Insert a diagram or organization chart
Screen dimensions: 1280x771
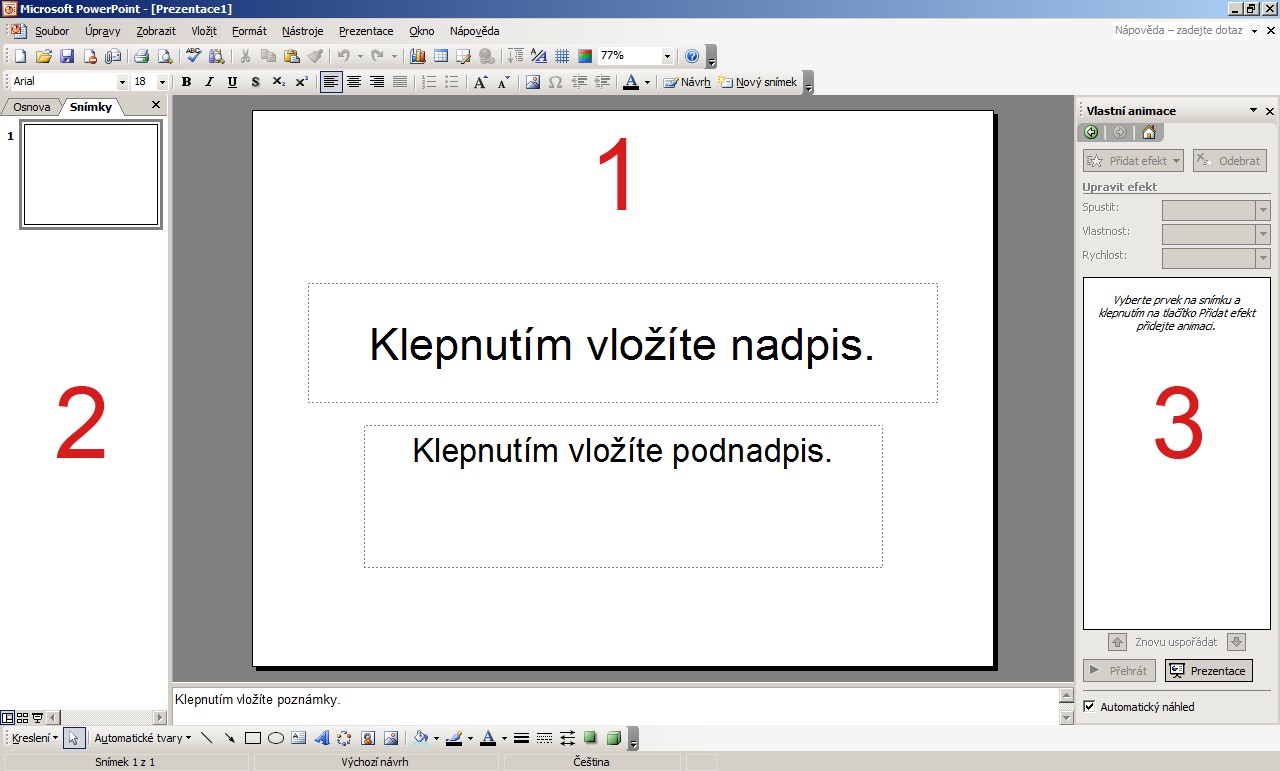(344, 738)
